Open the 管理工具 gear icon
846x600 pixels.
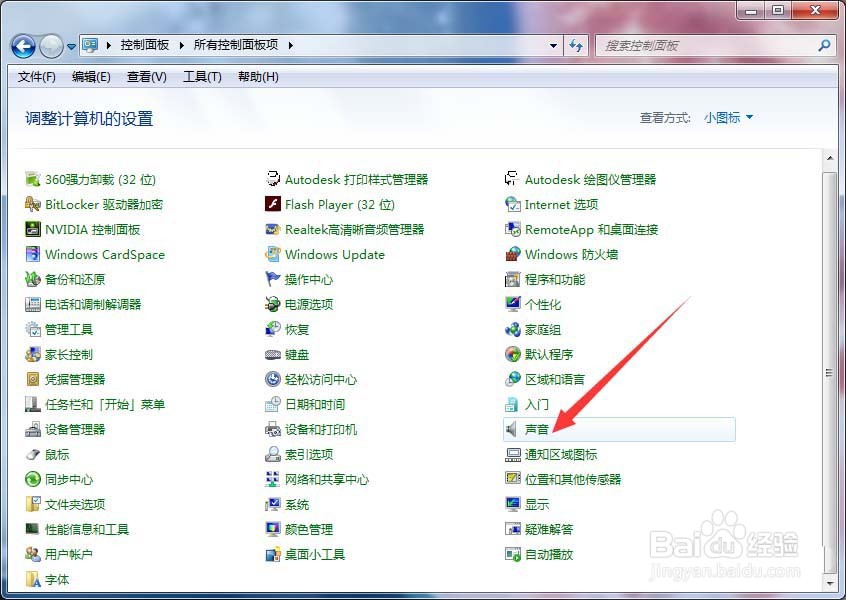coord(33,329)
